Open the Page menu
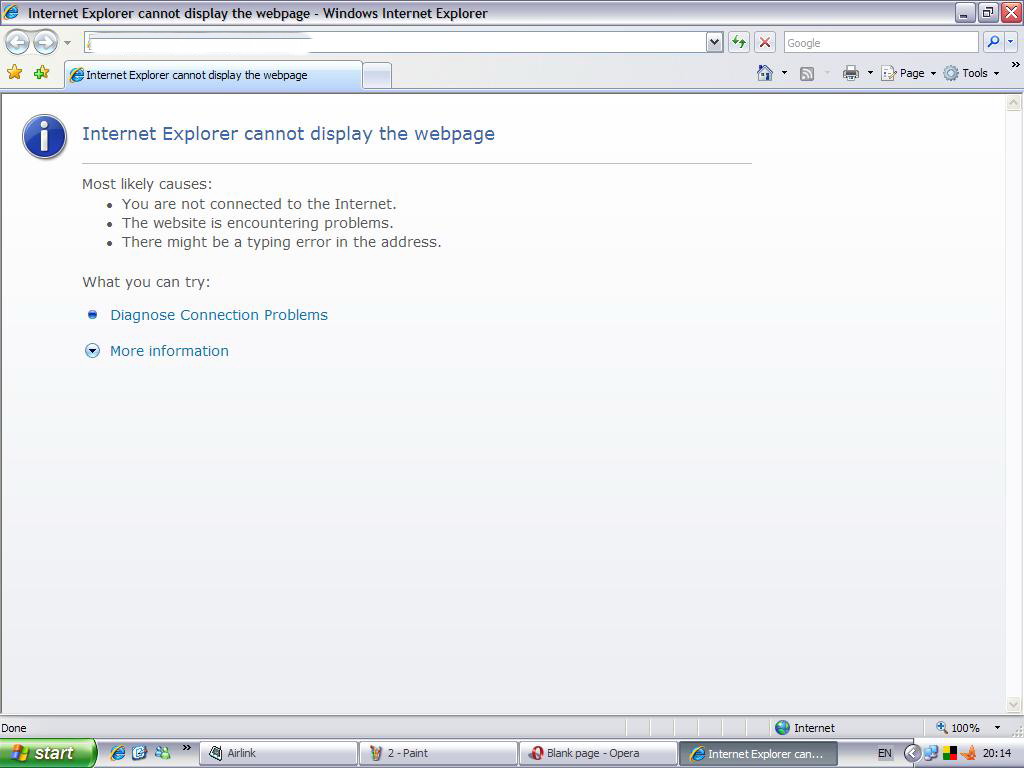Viewport: 1024px width, 768px height. click(908, 73)
